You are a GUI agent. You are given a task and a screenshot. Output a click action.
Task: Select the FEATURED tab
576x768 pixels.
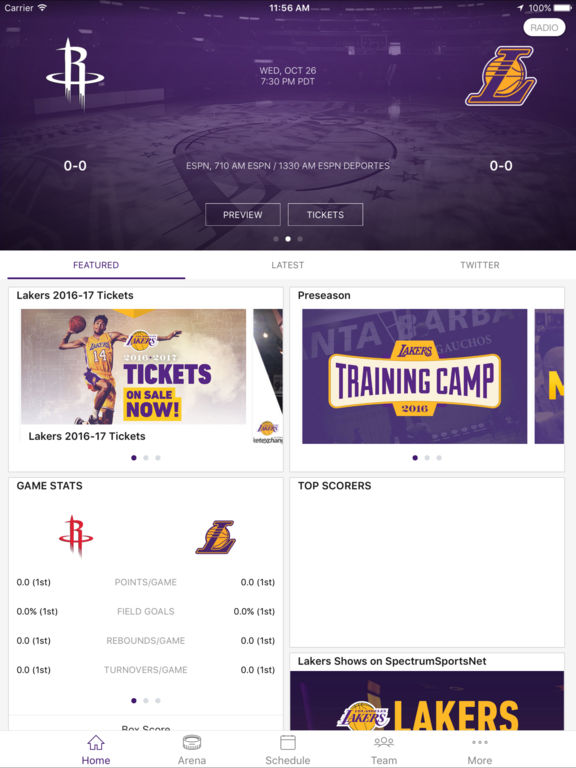96,265
